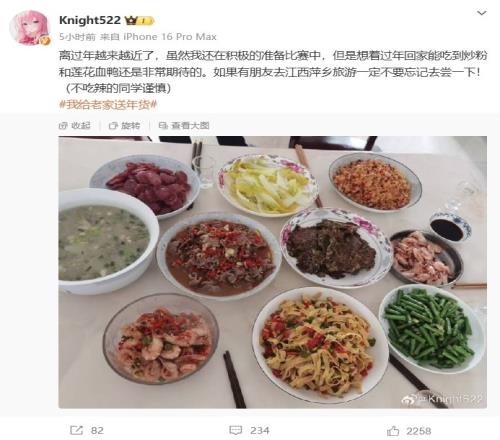Screen dimensions: 500x440
Task: Click the Knight522 username link
Action: pyautogui.click(x=90, y=20)
